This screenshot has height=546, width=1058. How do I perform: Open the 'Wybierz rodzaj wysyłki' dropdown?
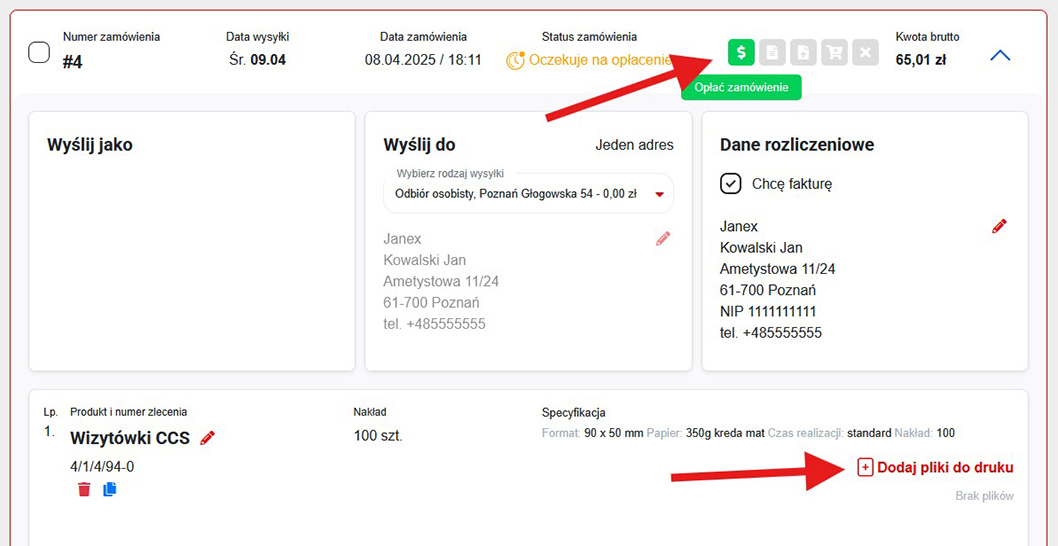[x=528, y=194]
